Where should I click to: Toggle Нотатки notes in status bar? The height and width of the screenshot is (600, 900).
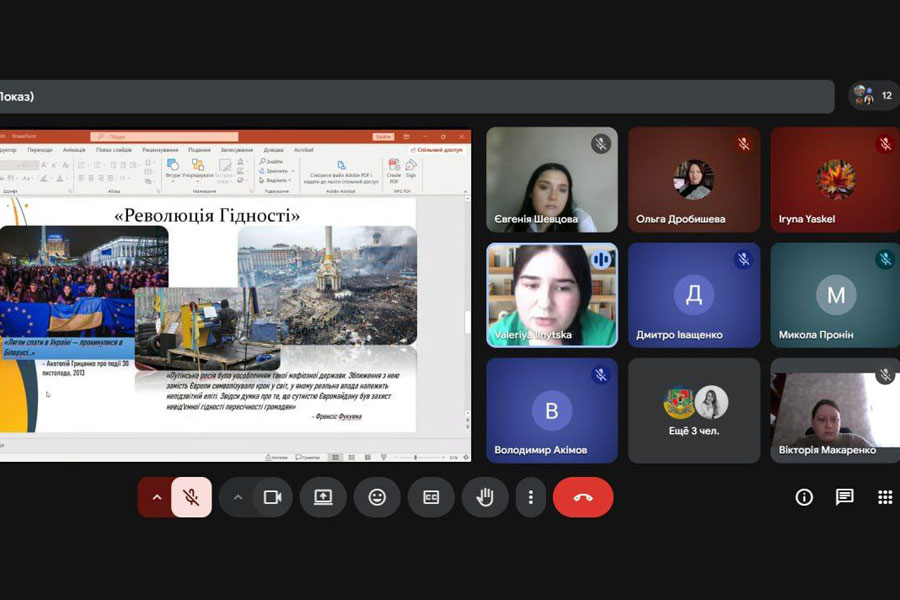click(277, 458)
